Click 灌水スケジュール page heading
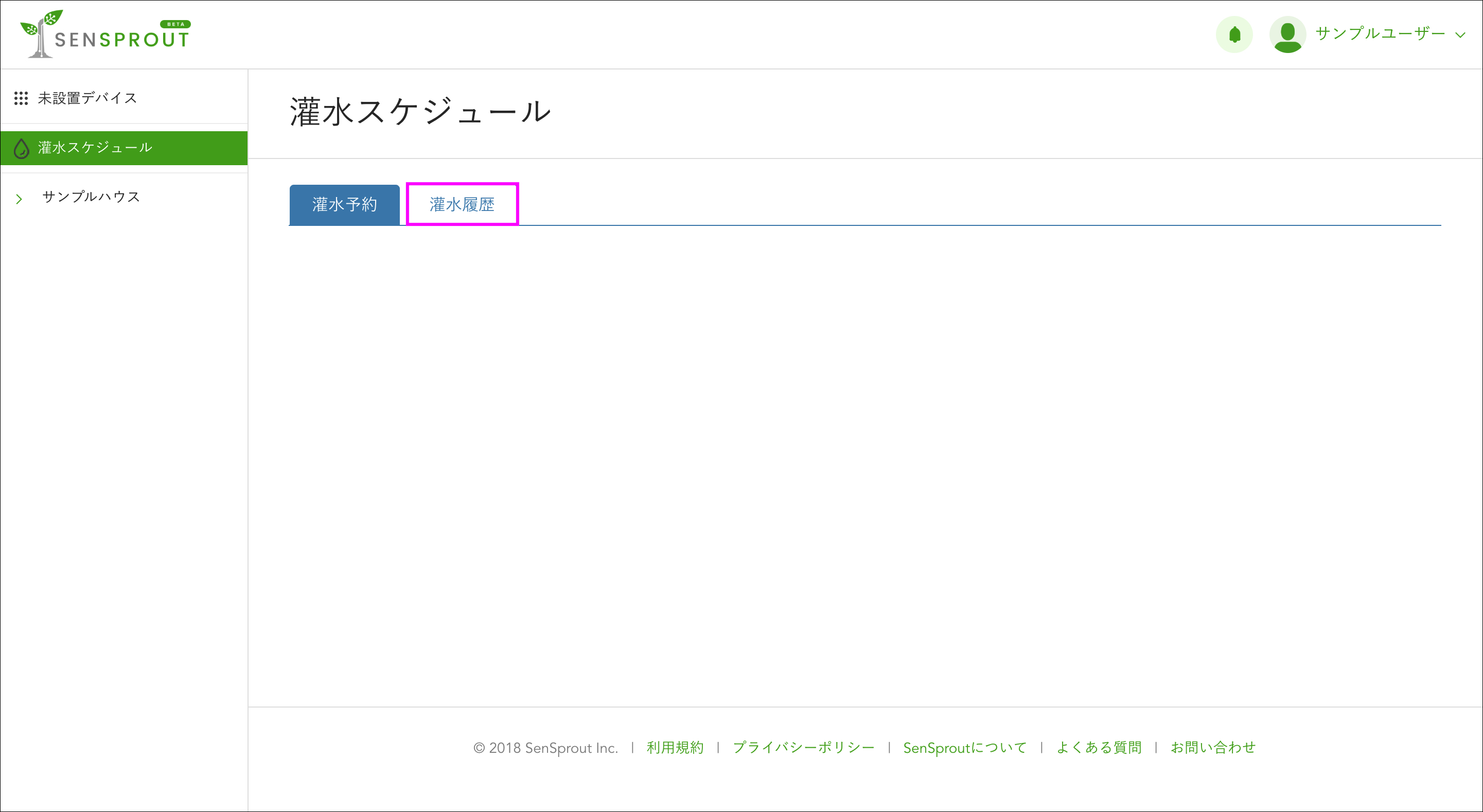Screen dimensions: 1483x812 tap(420, 112)
